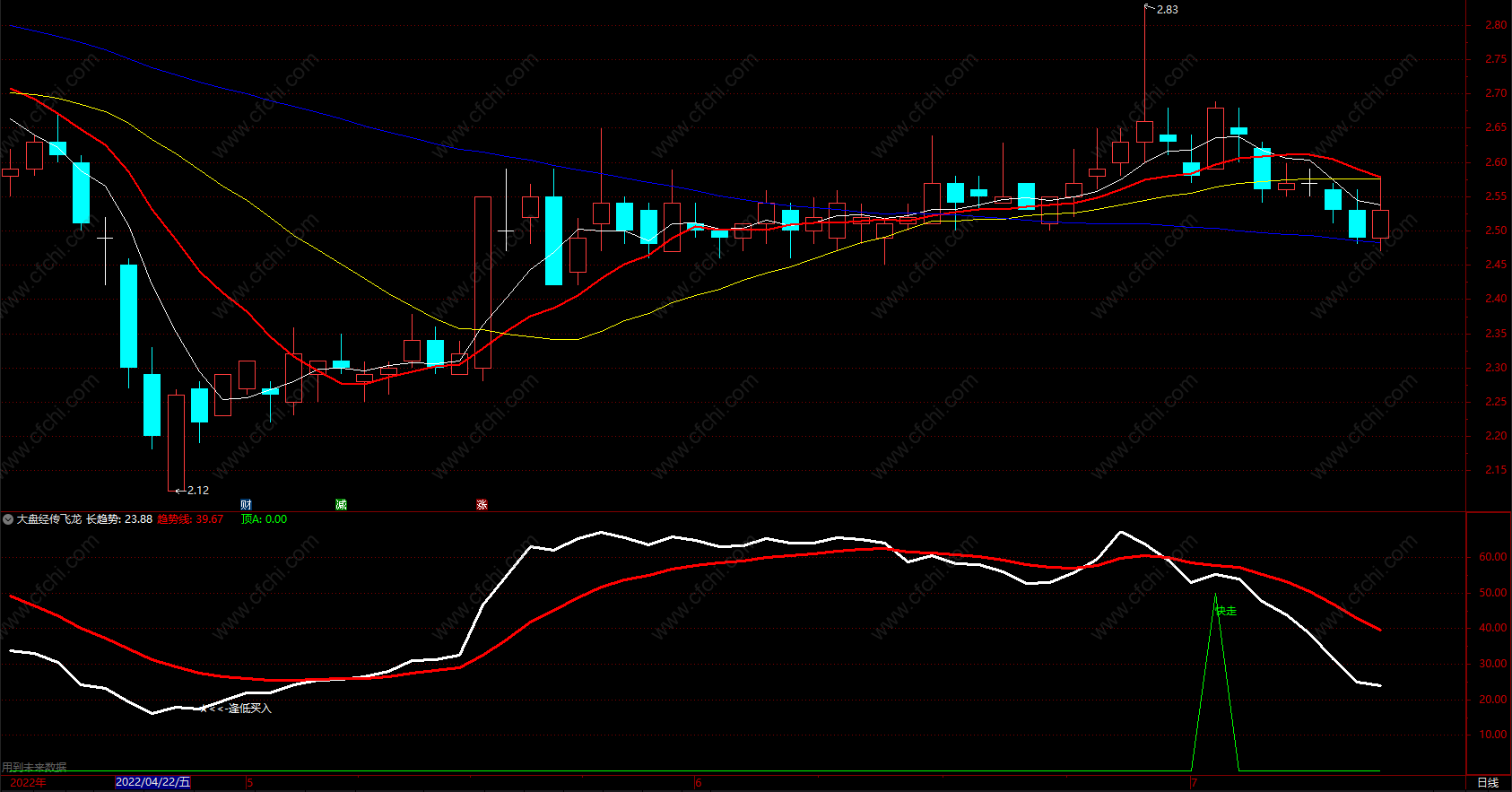Viewport: 1512px width, 792px height.
Task: Click the 2.15 price axis label
Action: [x=1496, y=470]
